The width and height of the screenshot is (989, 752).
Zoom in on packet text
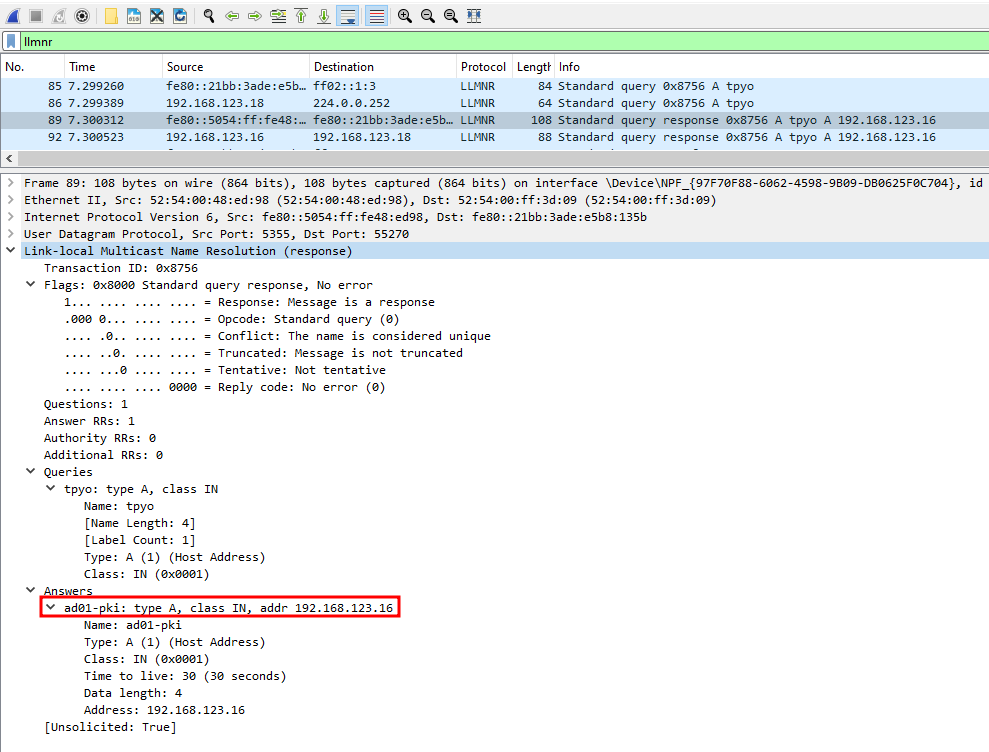coord(404,16)
